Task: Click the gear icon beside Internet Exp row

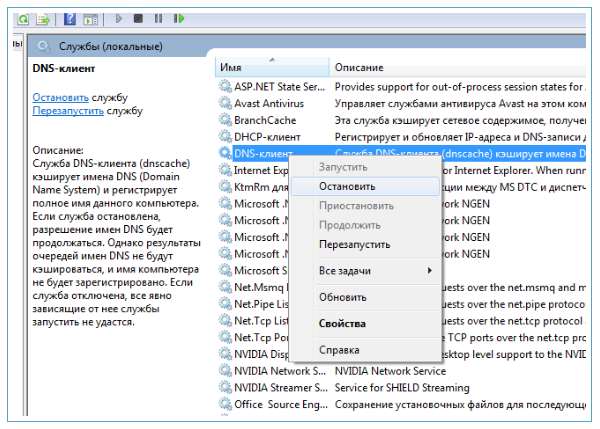Action: 225,170
